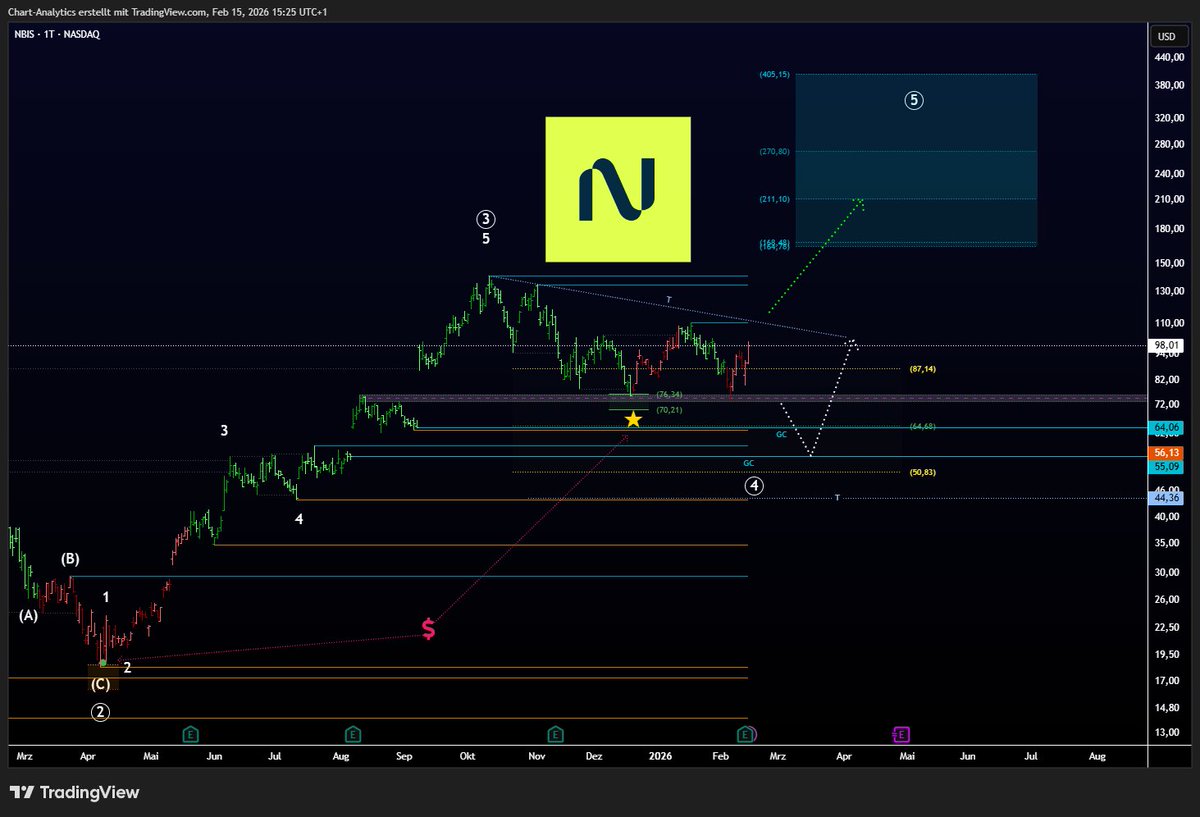Click the circled 2 wave label below (C)
1200x817 pixels.
coord(100,712)
